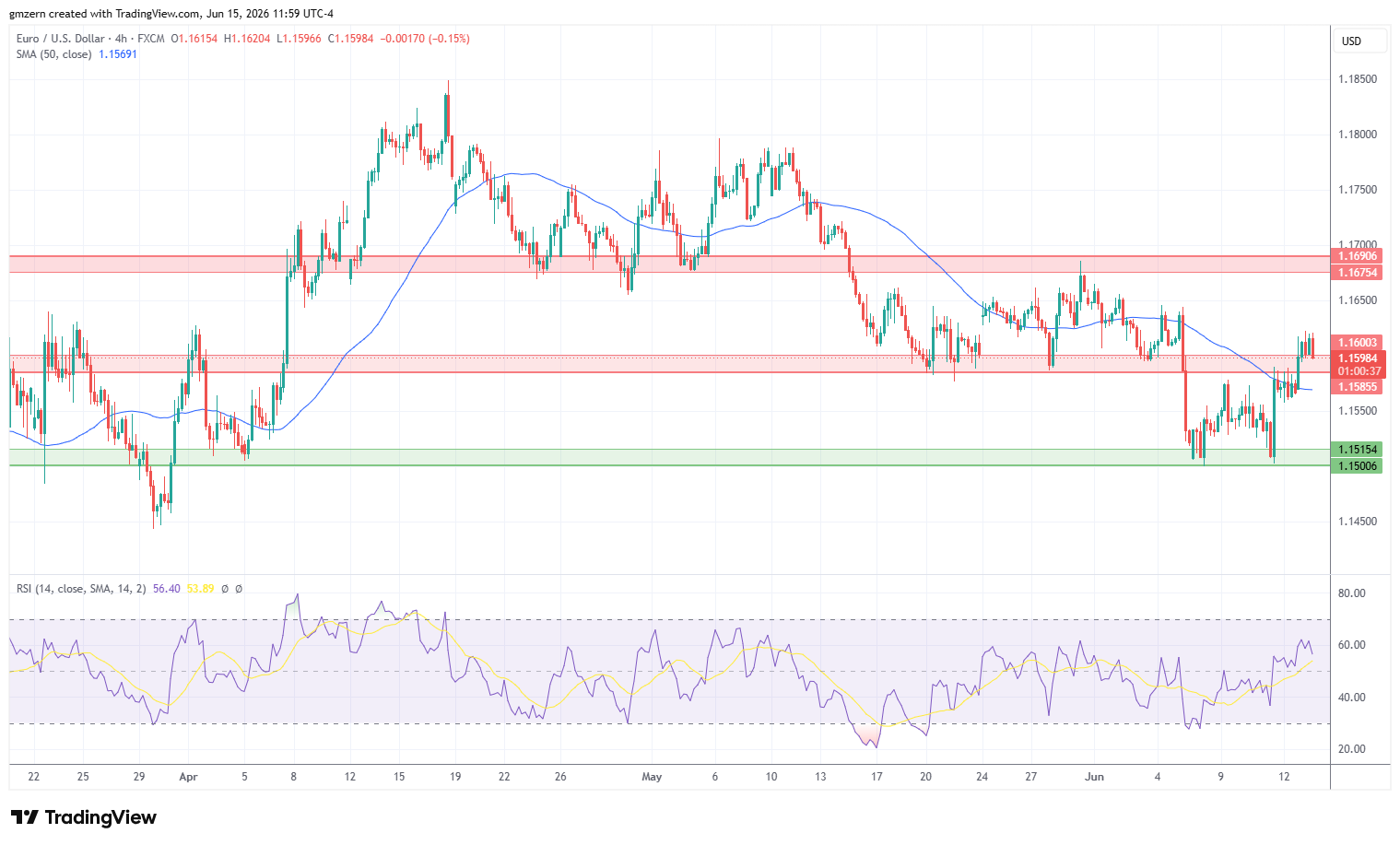Click the 1.15855 SMA price label
Image resolution: width=1400 pixels, height=845 pixels.
tap(1359, 387)
